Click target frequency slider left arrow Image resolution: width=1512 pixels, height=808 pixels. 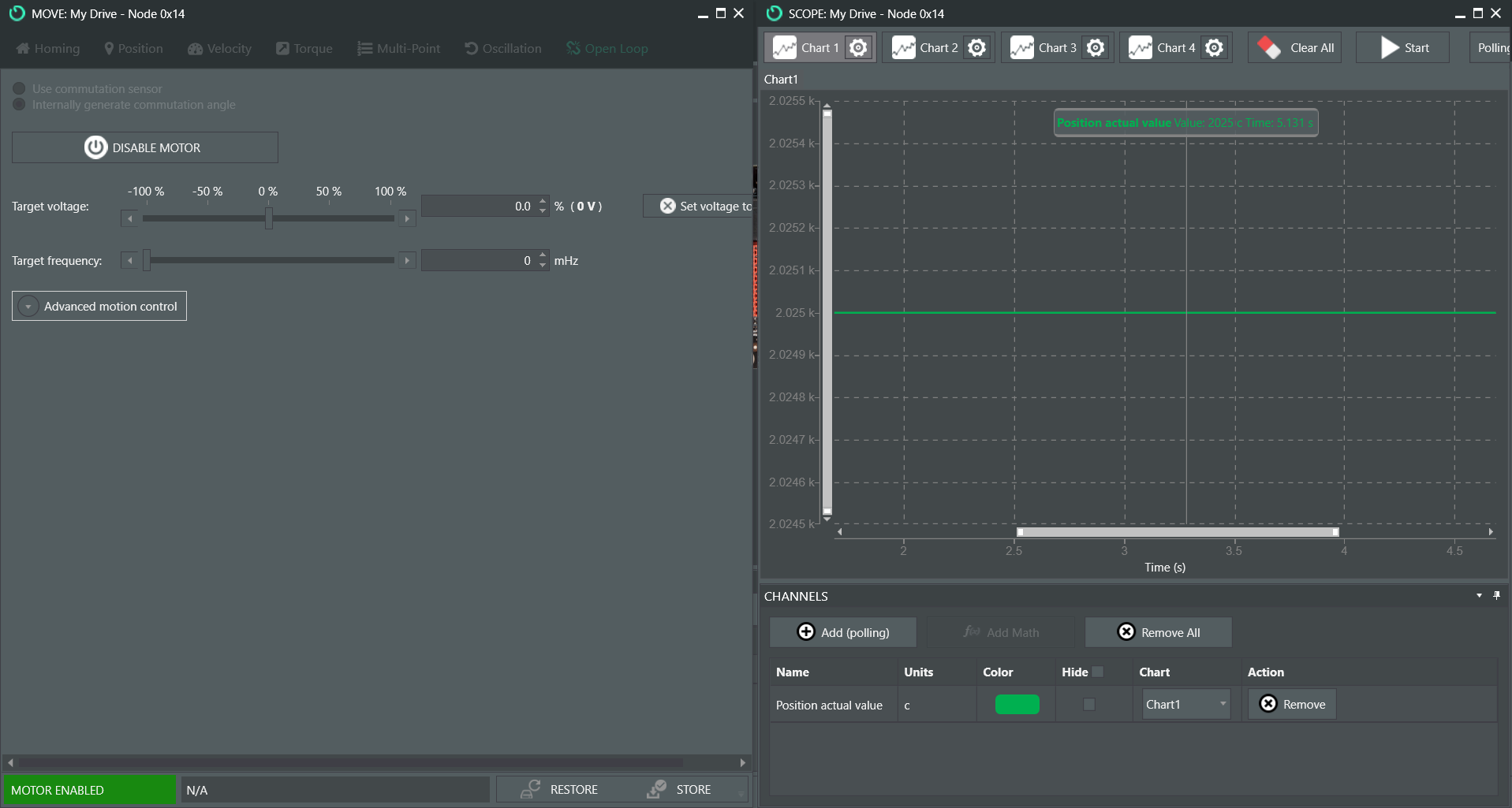click(x=130, y=260)
